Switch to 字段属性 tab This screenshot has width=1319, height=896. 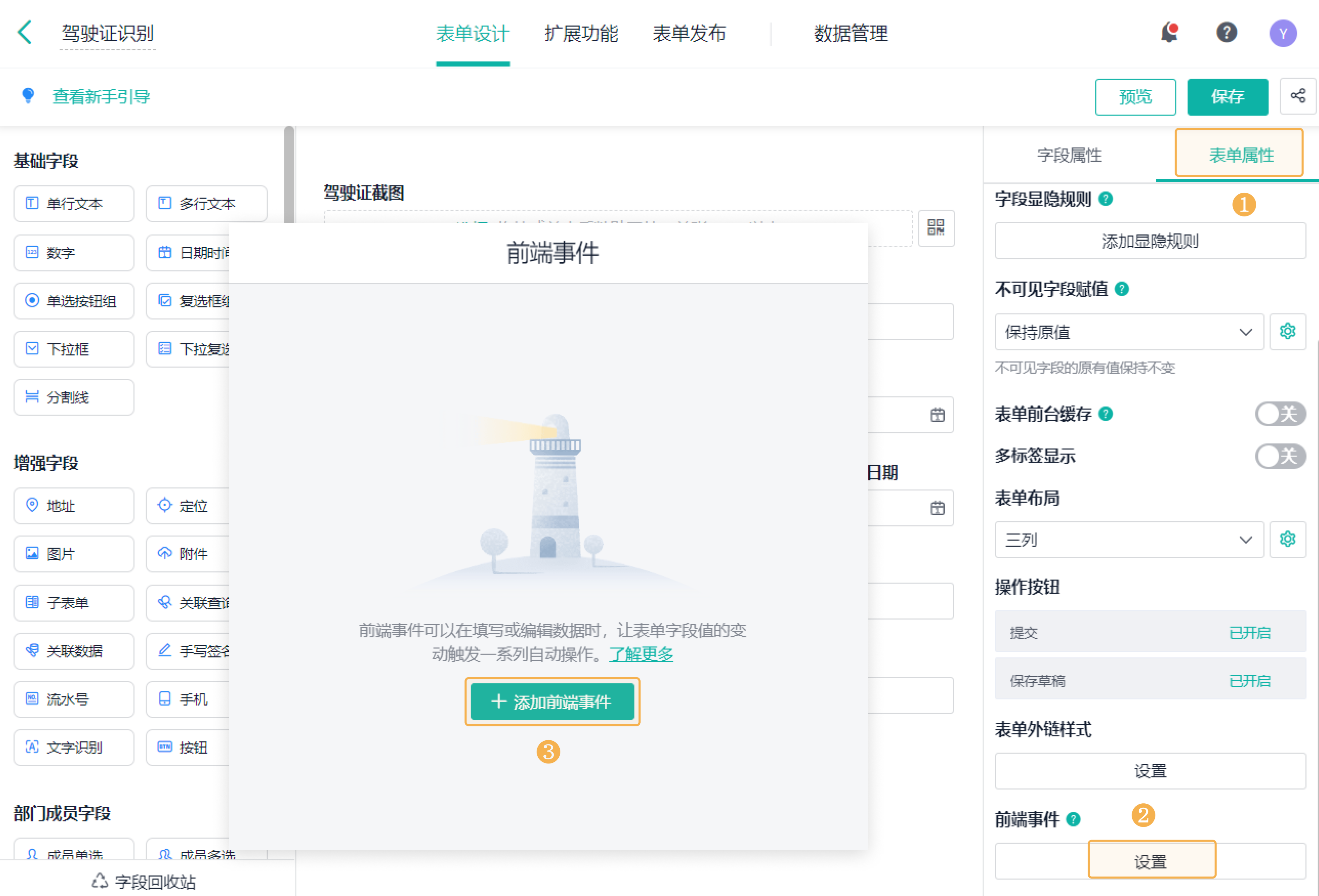tap(1069, 155)
